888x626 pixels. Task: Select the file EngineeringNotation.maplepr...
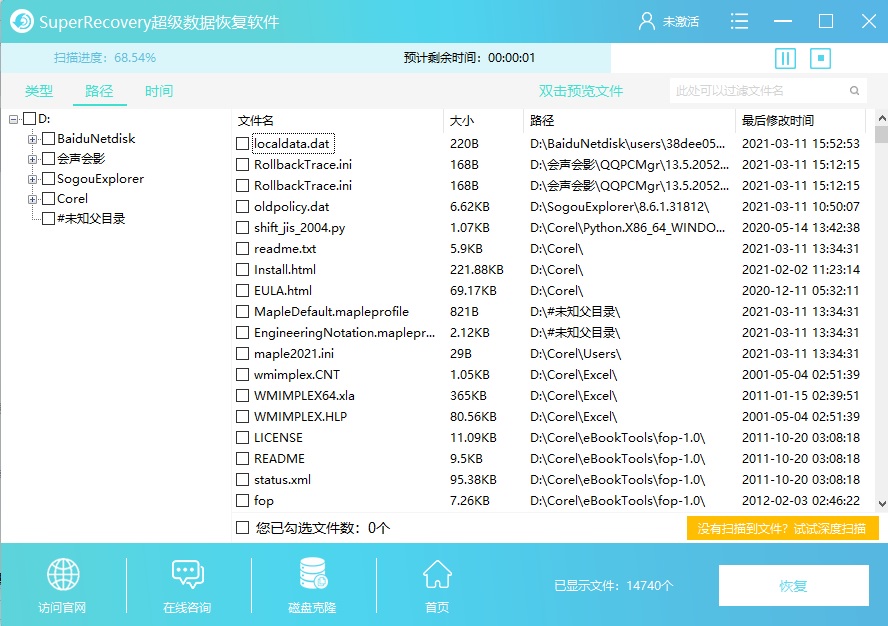(x=344, y=333)
